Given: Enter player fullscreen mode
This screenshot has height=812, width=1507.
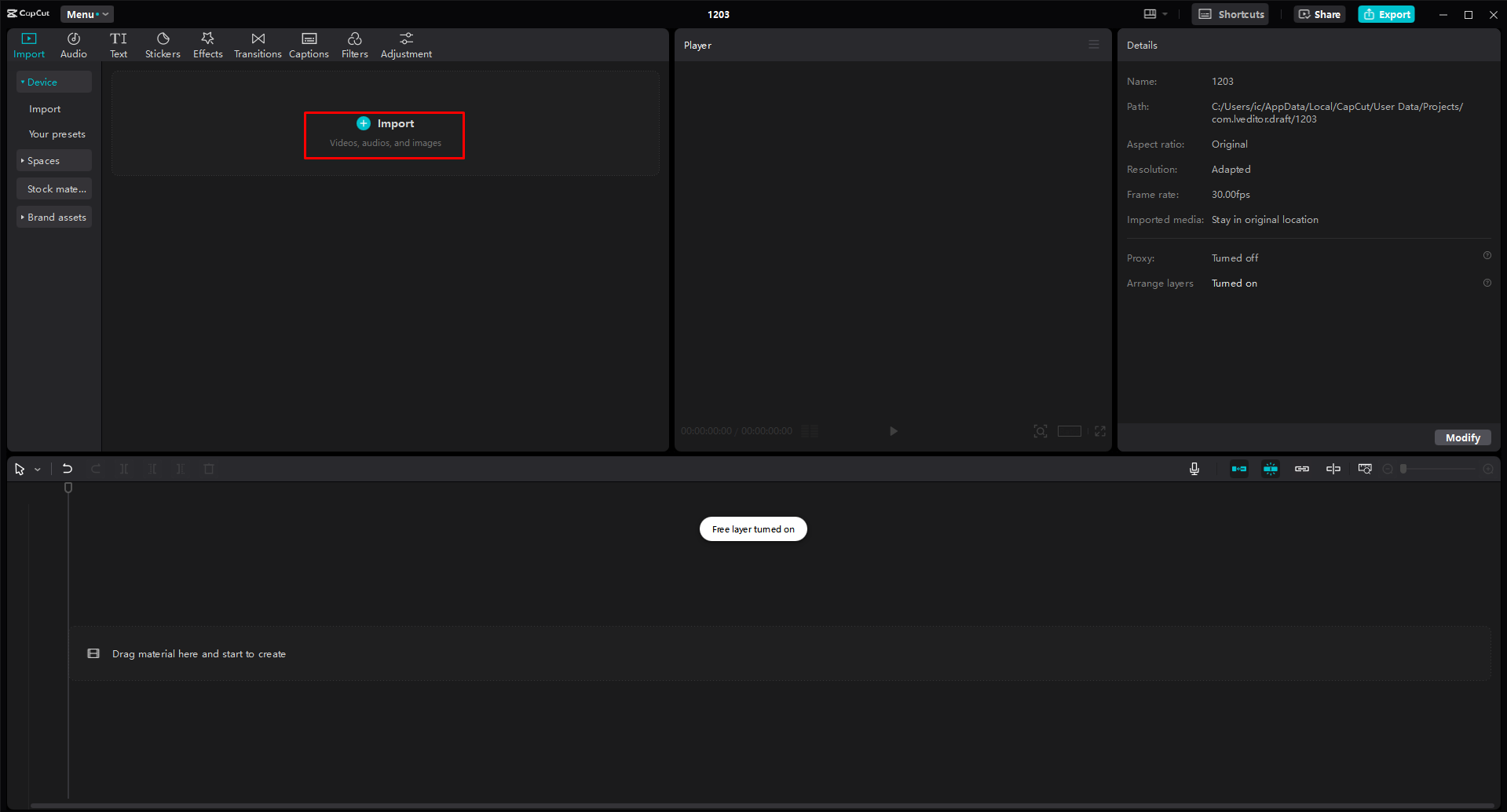Looking at the screenshot, I should point(1100,431).
